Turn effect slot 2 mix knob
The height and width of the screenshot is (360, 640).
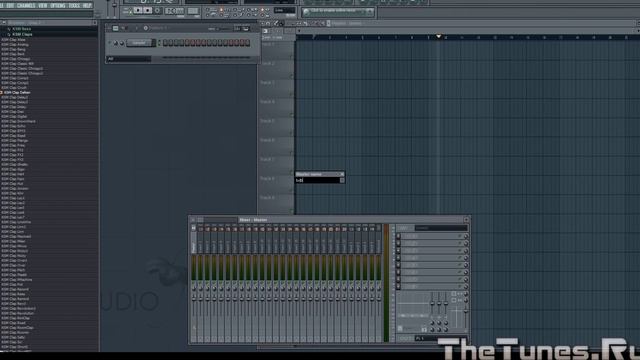466,244
